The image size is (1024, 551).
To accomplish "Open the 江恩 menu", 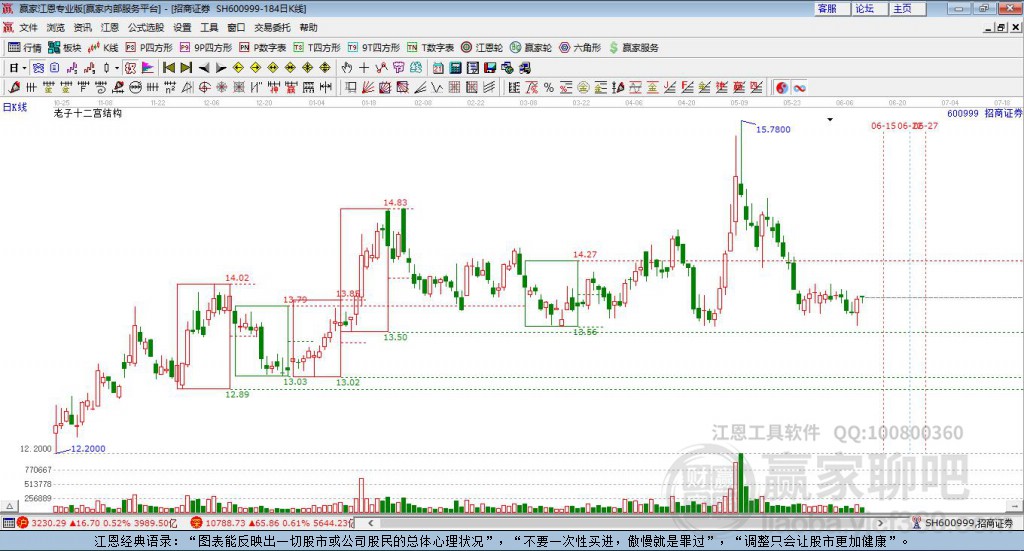I will (x=110, y=27).
